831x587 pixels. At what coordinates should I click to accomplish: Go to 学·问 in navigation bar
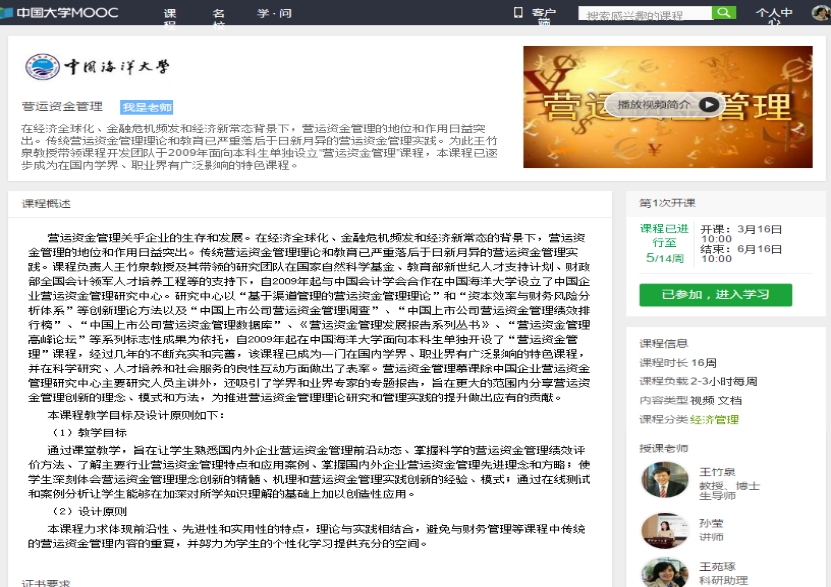[x=274, y=13]
